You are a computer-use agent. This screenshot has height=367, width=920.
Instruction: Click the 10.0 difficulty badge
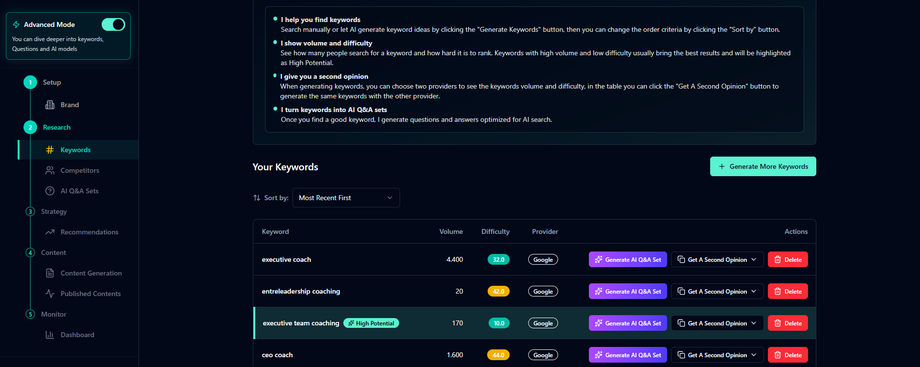499,323
